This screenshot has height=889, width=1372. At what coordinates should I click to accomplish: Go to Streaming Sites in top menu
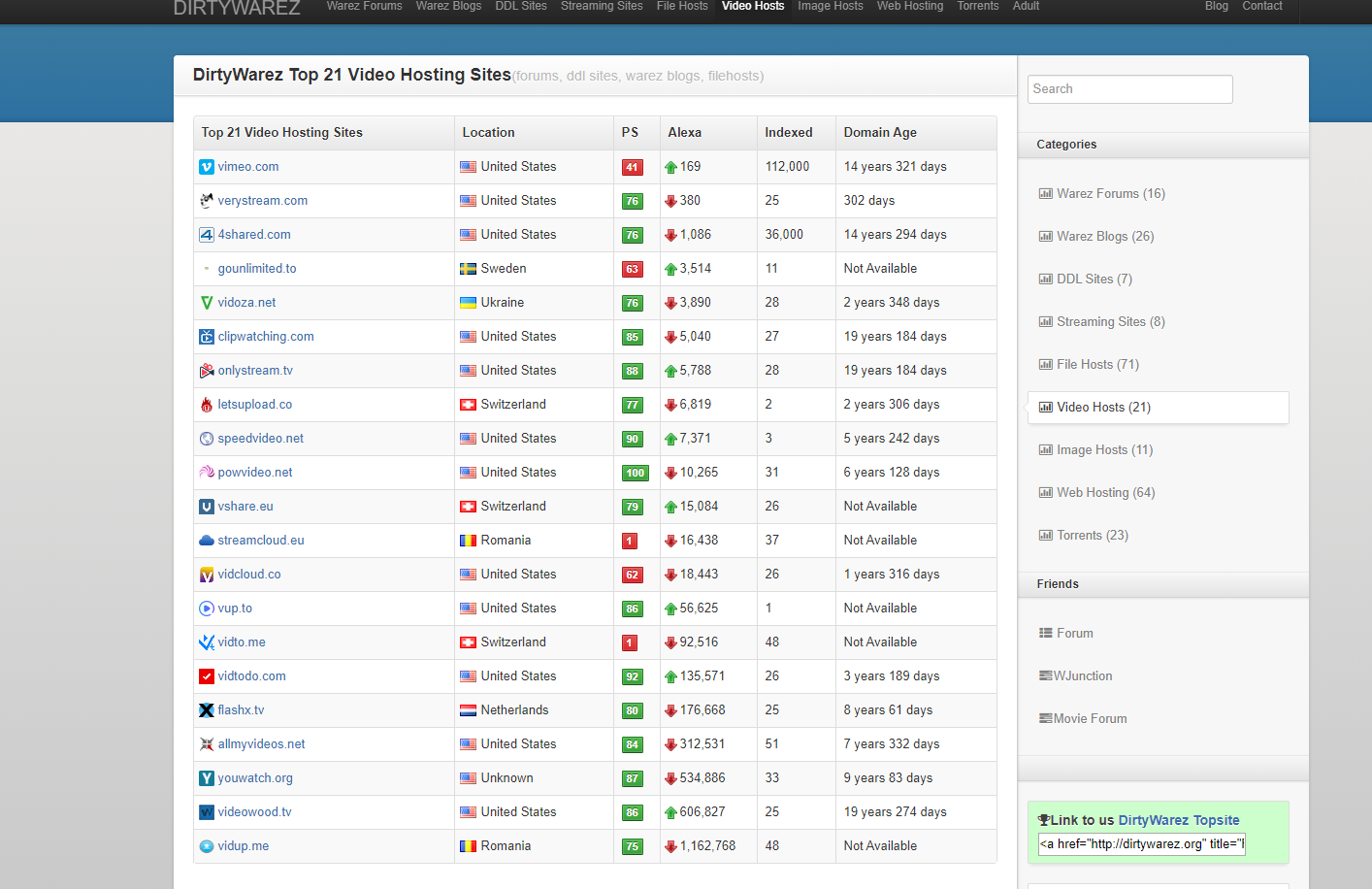click(x=601, y=7)
